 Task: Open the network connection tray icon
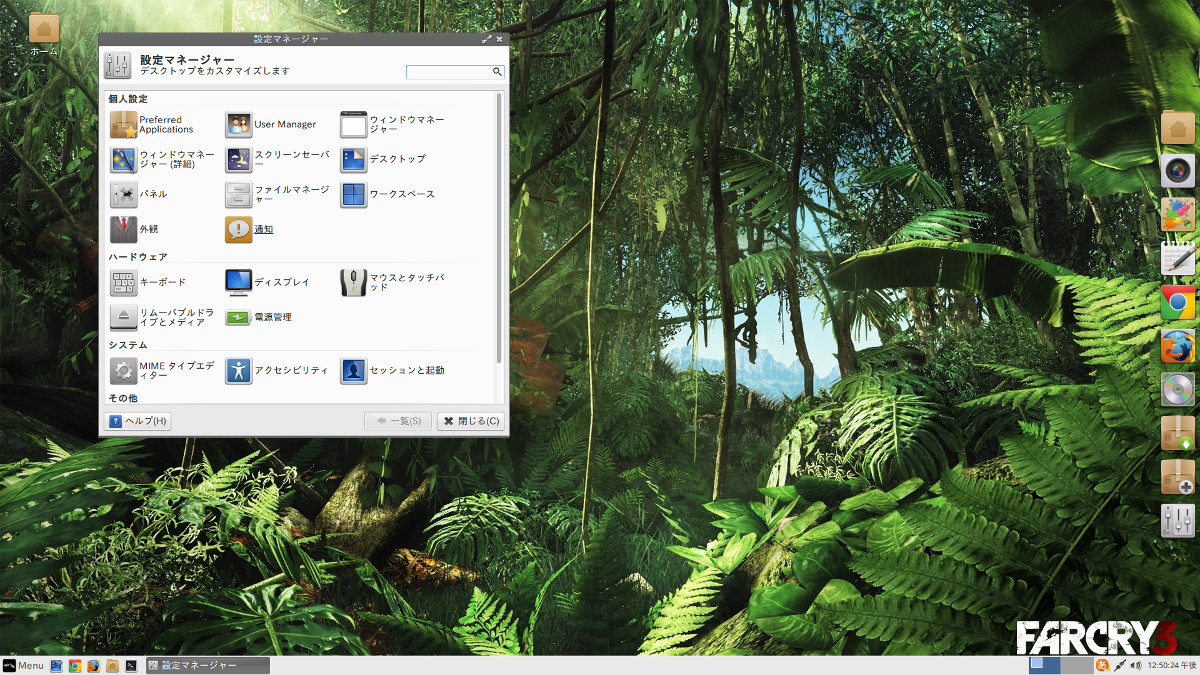1120,666
